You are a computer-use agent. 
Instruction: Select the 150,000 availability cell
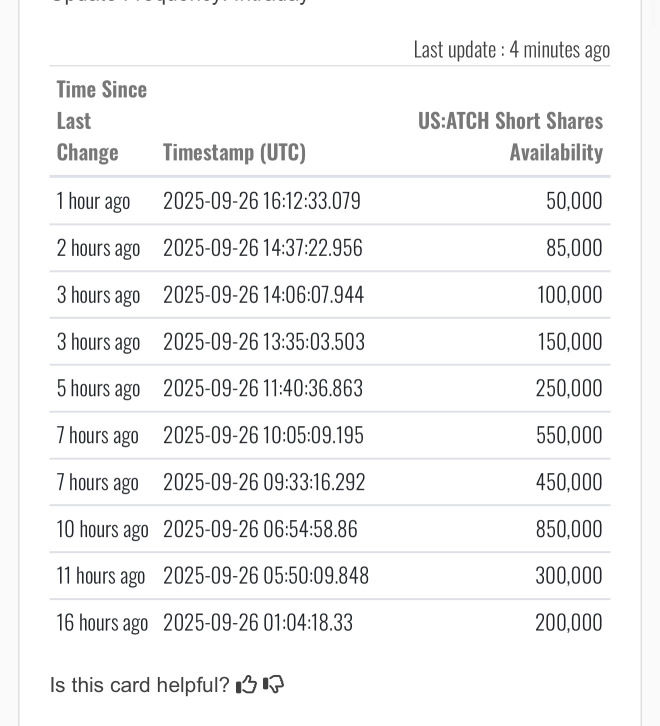(569, 342)
